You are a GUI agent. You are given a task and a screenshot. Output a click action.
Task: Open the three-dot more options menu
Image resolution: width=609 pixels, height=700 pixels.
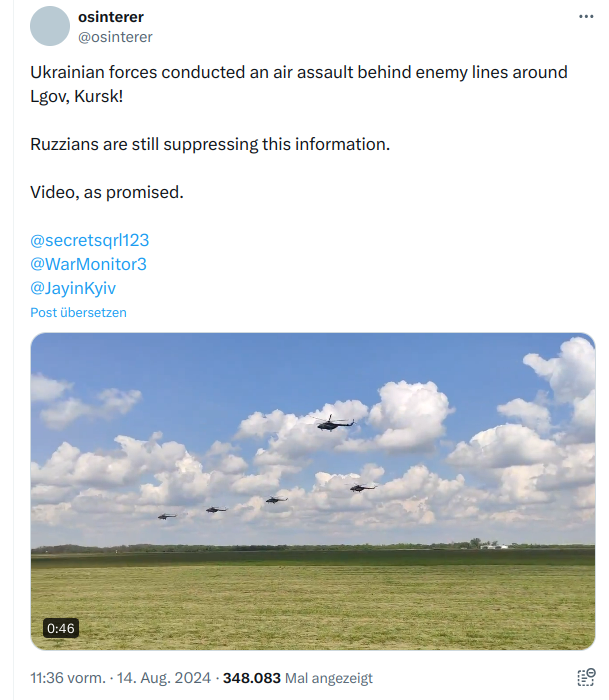585,17
